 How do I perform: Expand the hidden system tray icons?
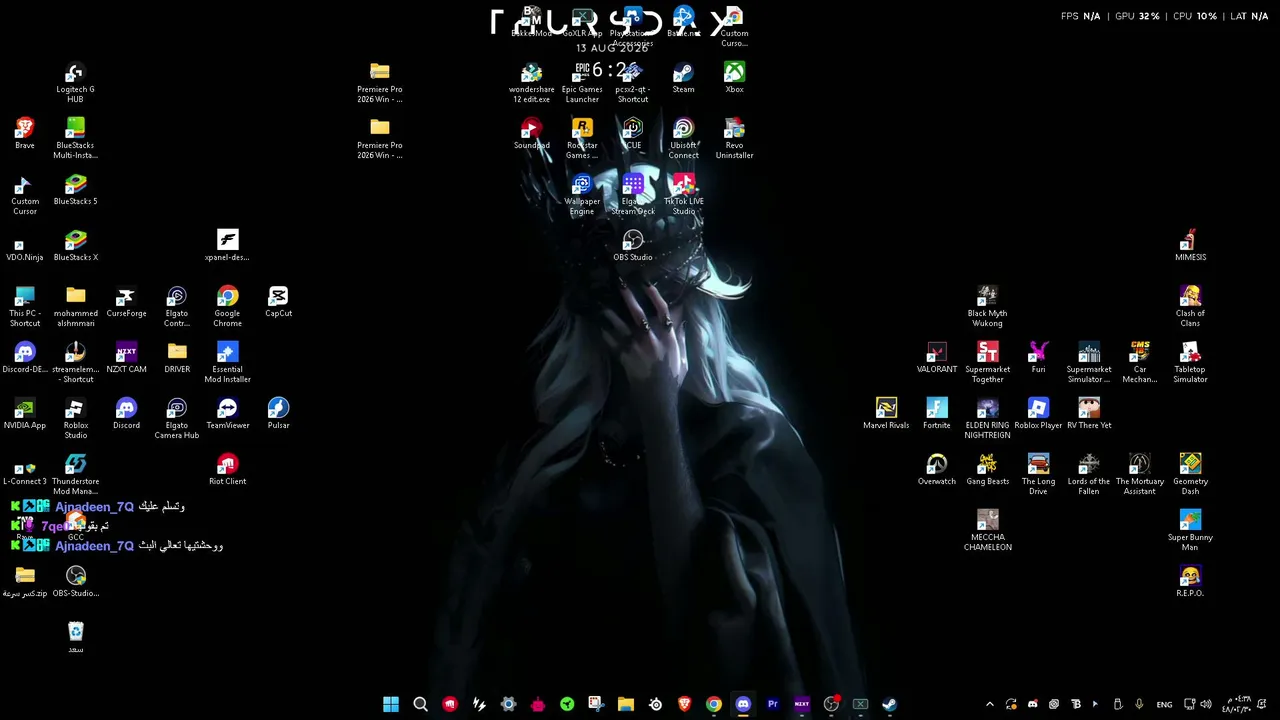[990, 704]
